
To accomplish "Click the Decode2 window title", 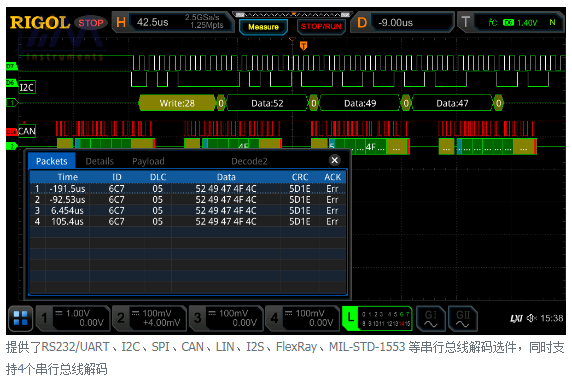I will 249,161.
